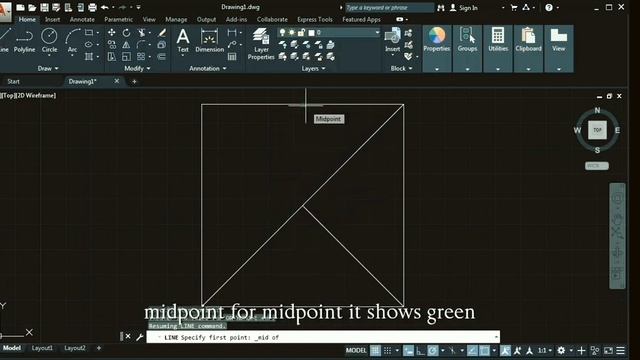
Task: Open the Start file tab
Action: (x=13, y=81)
